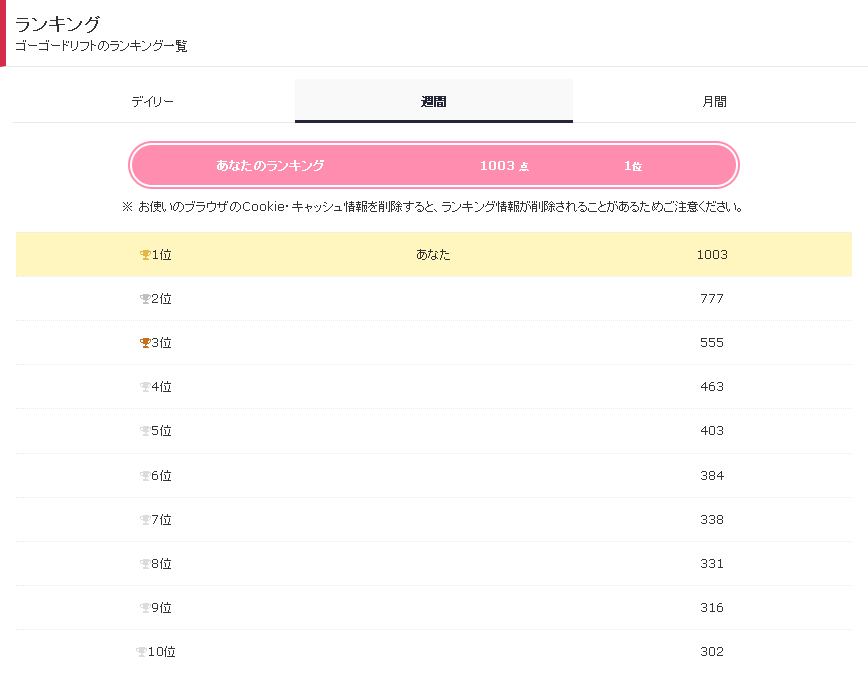Click the 777 score in second place row
The width and height of the screenshot is (868, 692).
click(x=712, y=299)
